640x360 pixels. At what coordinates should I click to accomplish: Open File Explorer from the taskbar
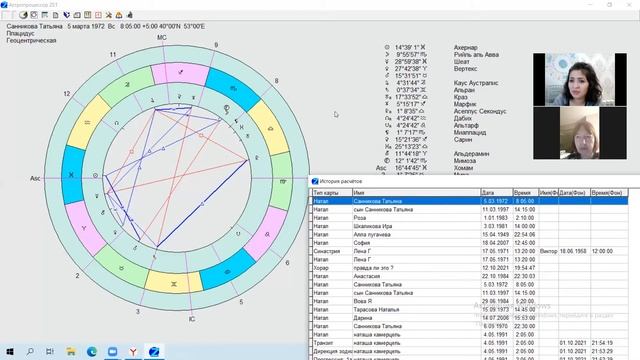pos(71,351)
